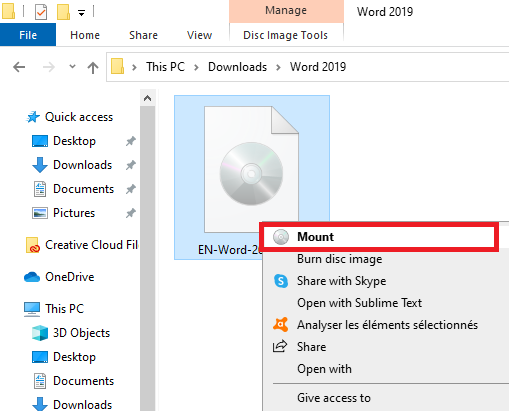Click the OneDrive cloud icon
Screen dimensions: 509x411
coord(32,277)
